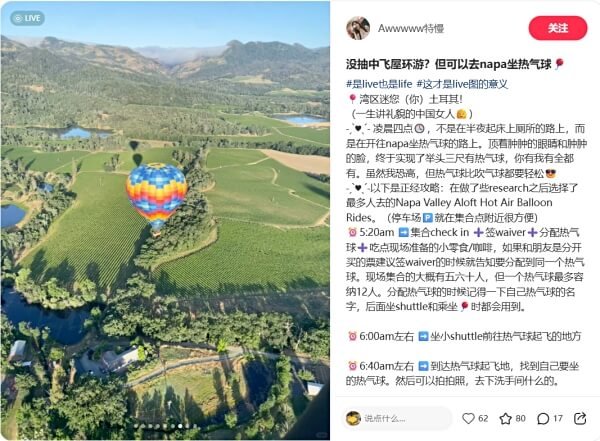The height and width of the screenshot is (441, 600).
Task: Click the post title text
Action: click(449, 64)
